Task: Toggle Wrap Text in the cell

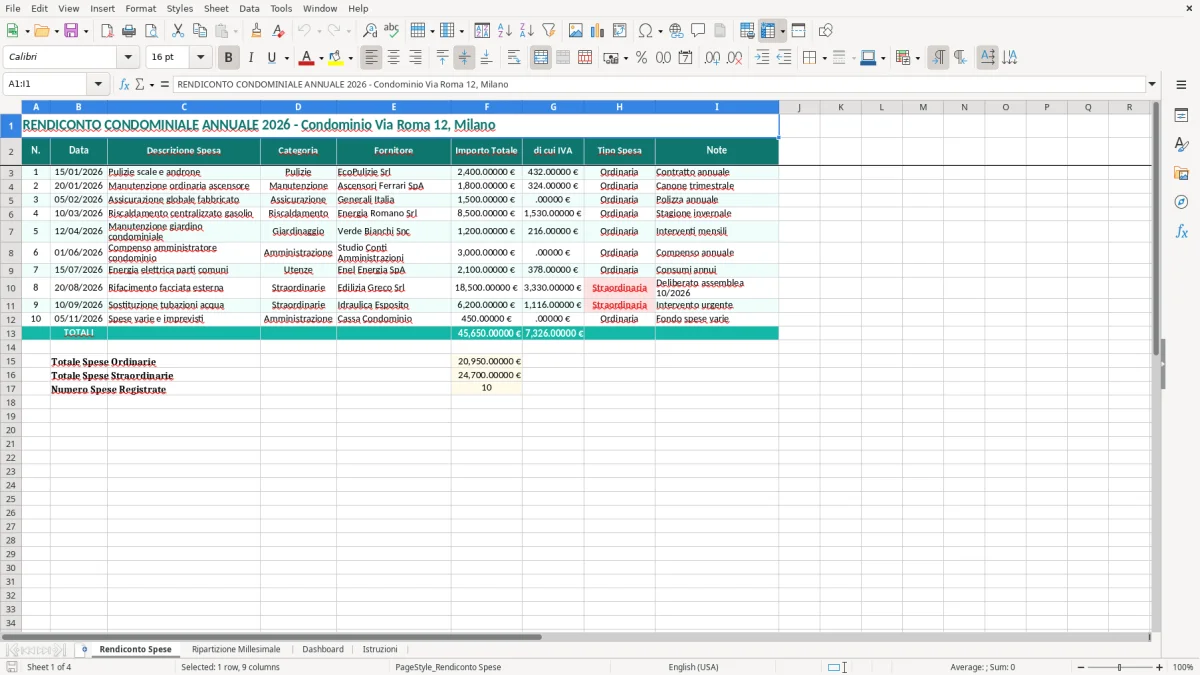Action: (x=514, y=58)
